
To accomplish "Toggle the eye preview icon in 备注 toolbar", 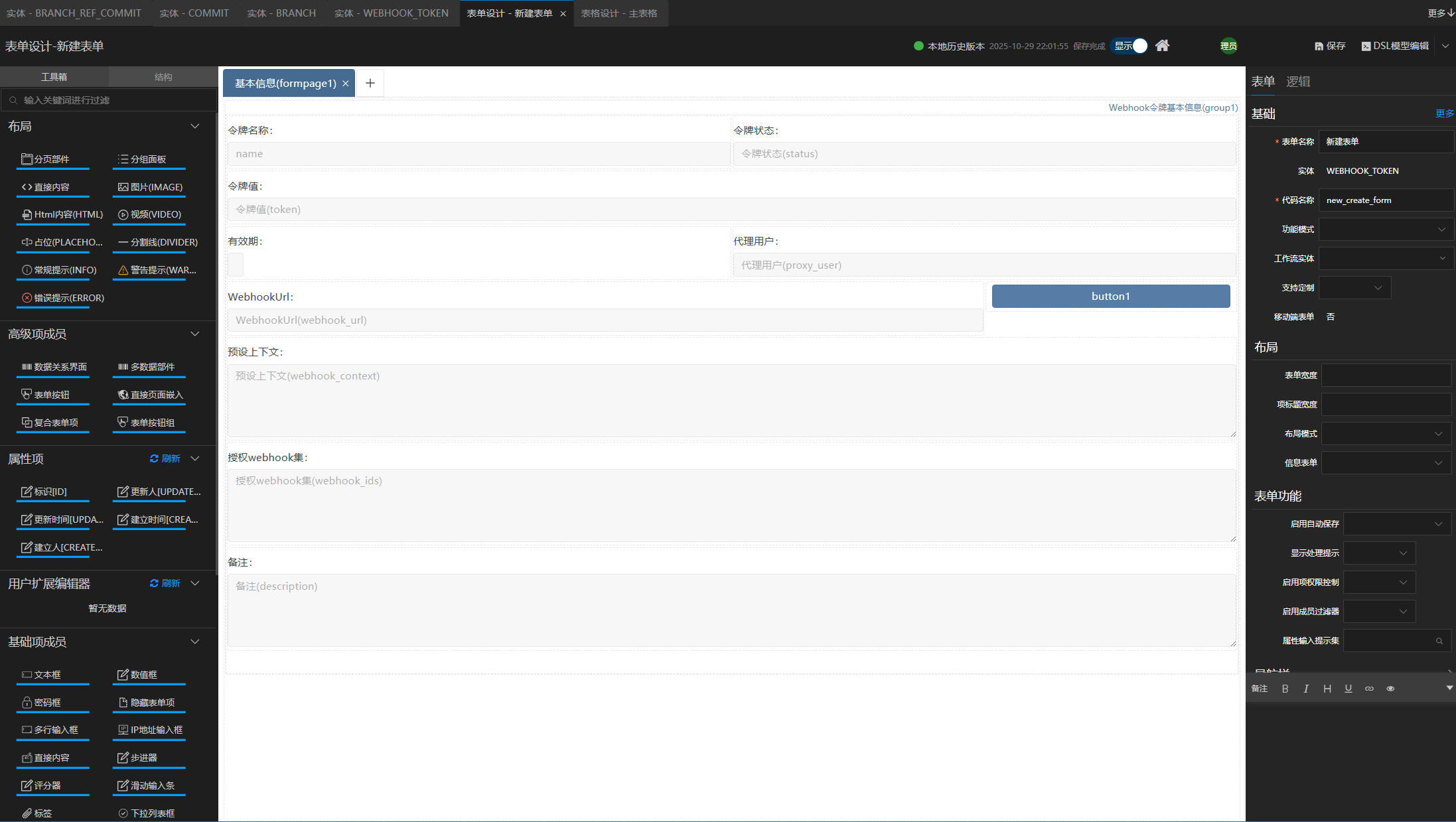I will click(1390, 689).
